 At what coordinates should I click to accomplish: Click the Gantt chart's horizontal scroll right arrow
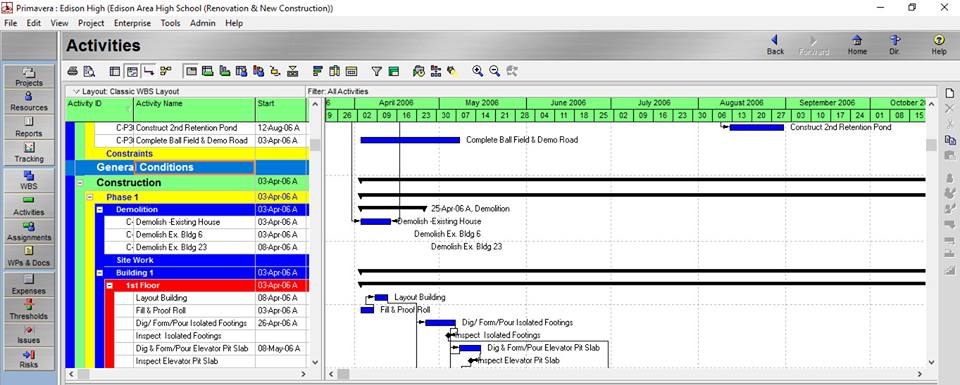click(x=920, y=373)
